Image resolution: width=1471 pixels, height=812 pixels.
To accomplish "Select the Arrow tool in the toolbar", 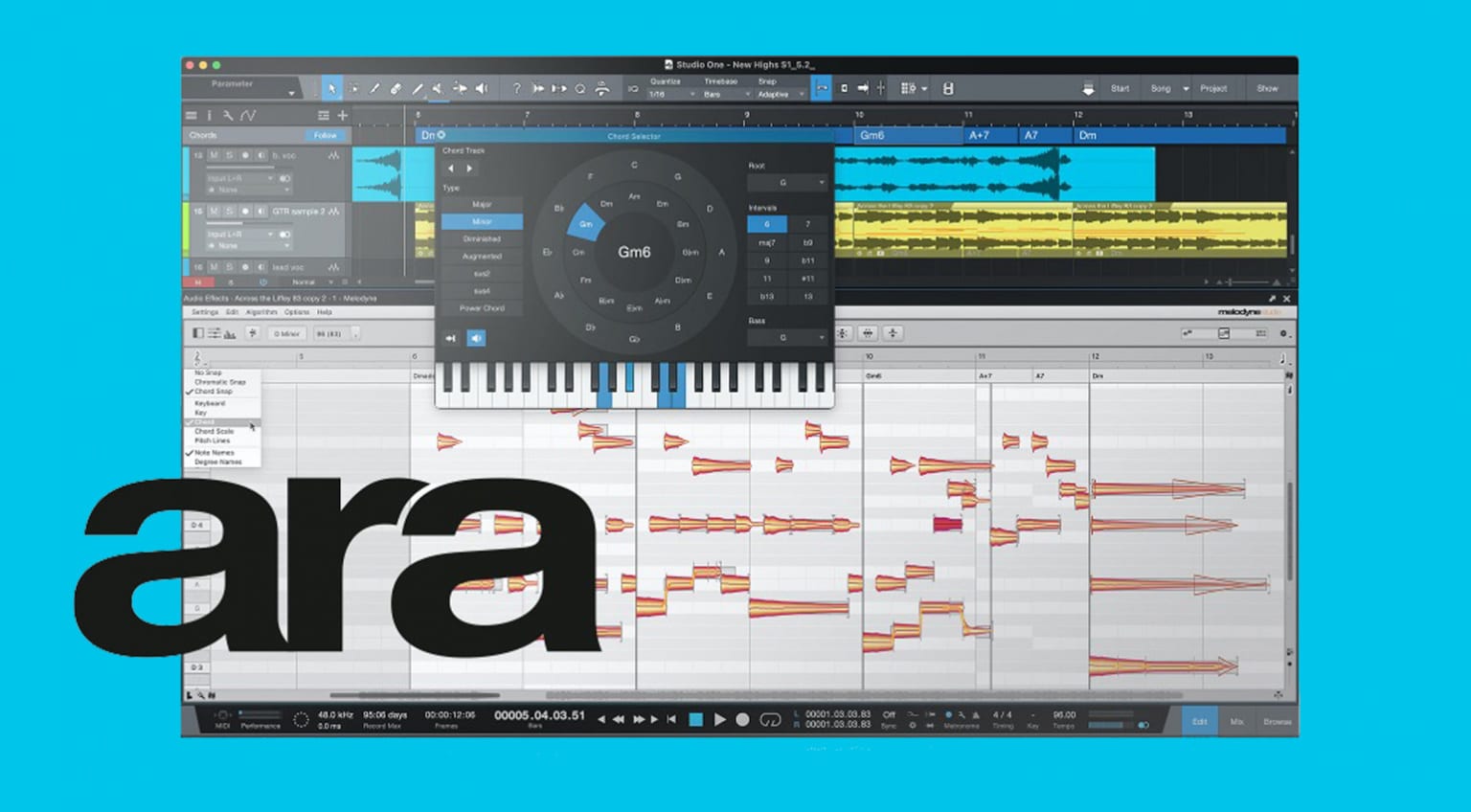I will coord(332,88).
